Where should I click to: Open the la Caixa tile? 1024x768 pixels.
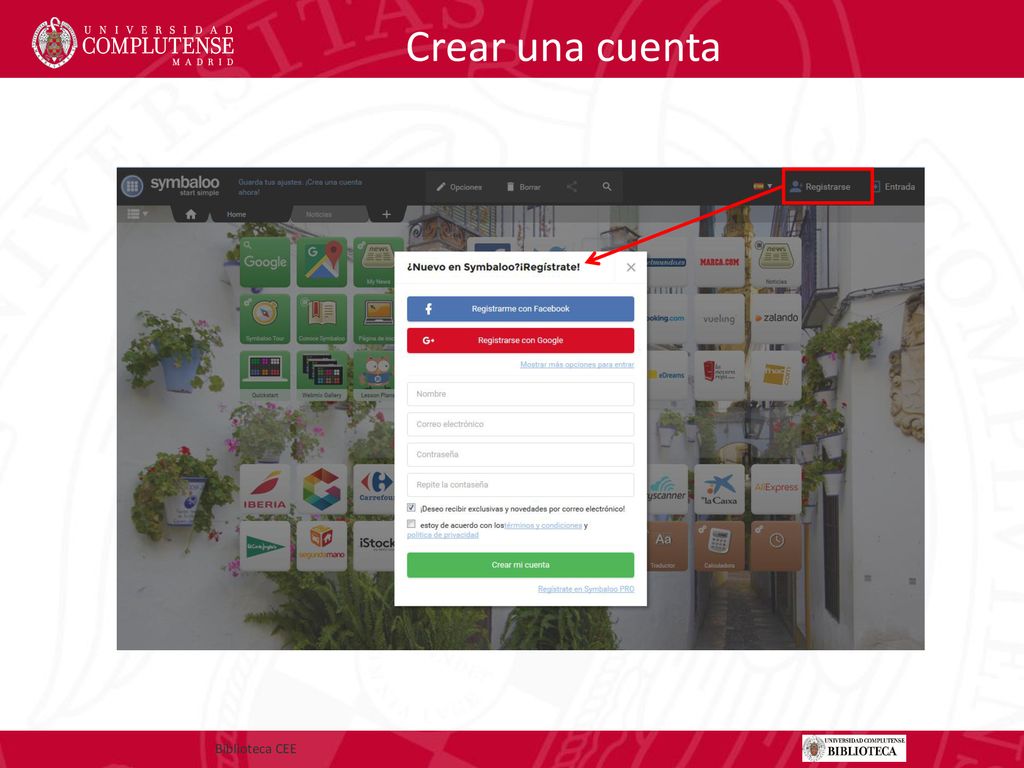coord(719,489)
